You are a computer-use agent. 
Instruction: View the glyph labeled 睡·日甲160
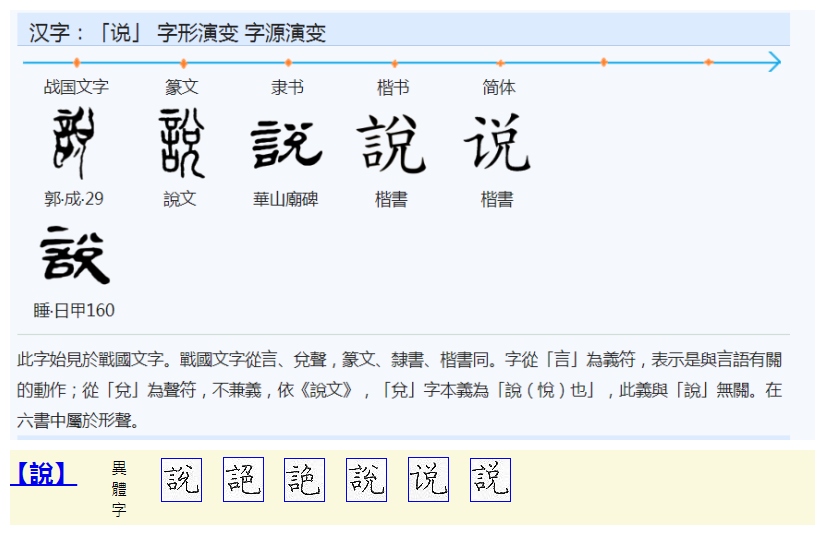coord(75,255)
